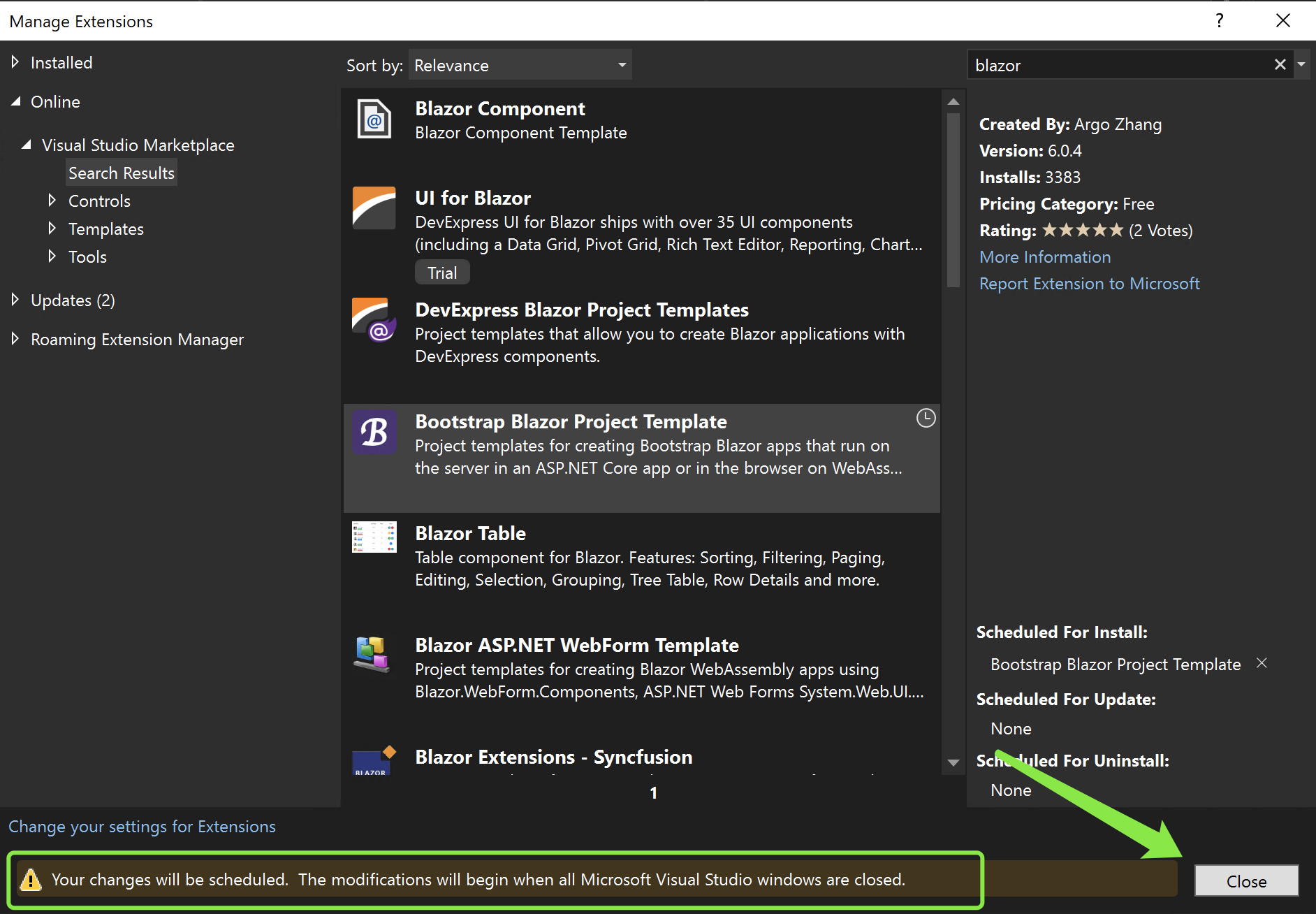Click the help question mark icon

pos(1220,20)
